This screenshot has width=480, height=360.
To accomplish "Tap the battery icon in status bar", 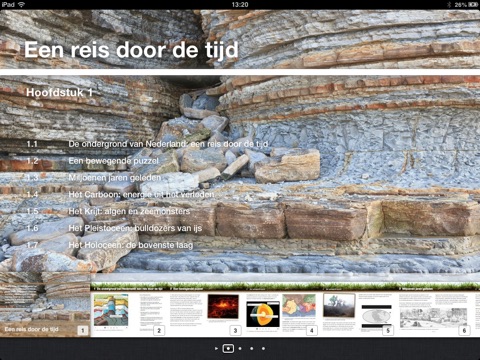I will pyautogui.click(x=473, y=5).
